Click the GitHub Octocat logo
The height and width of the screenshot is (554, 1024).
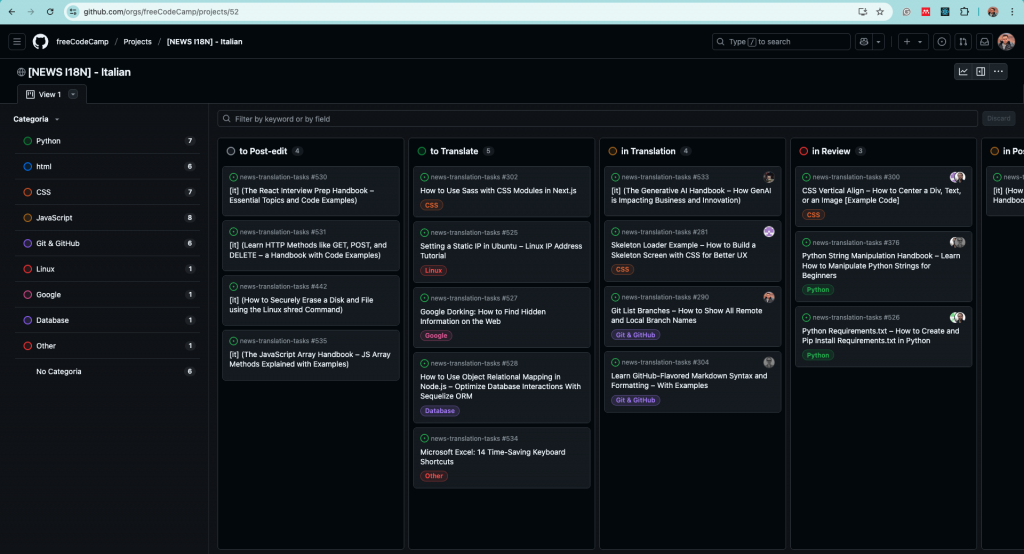pos(40,42)
